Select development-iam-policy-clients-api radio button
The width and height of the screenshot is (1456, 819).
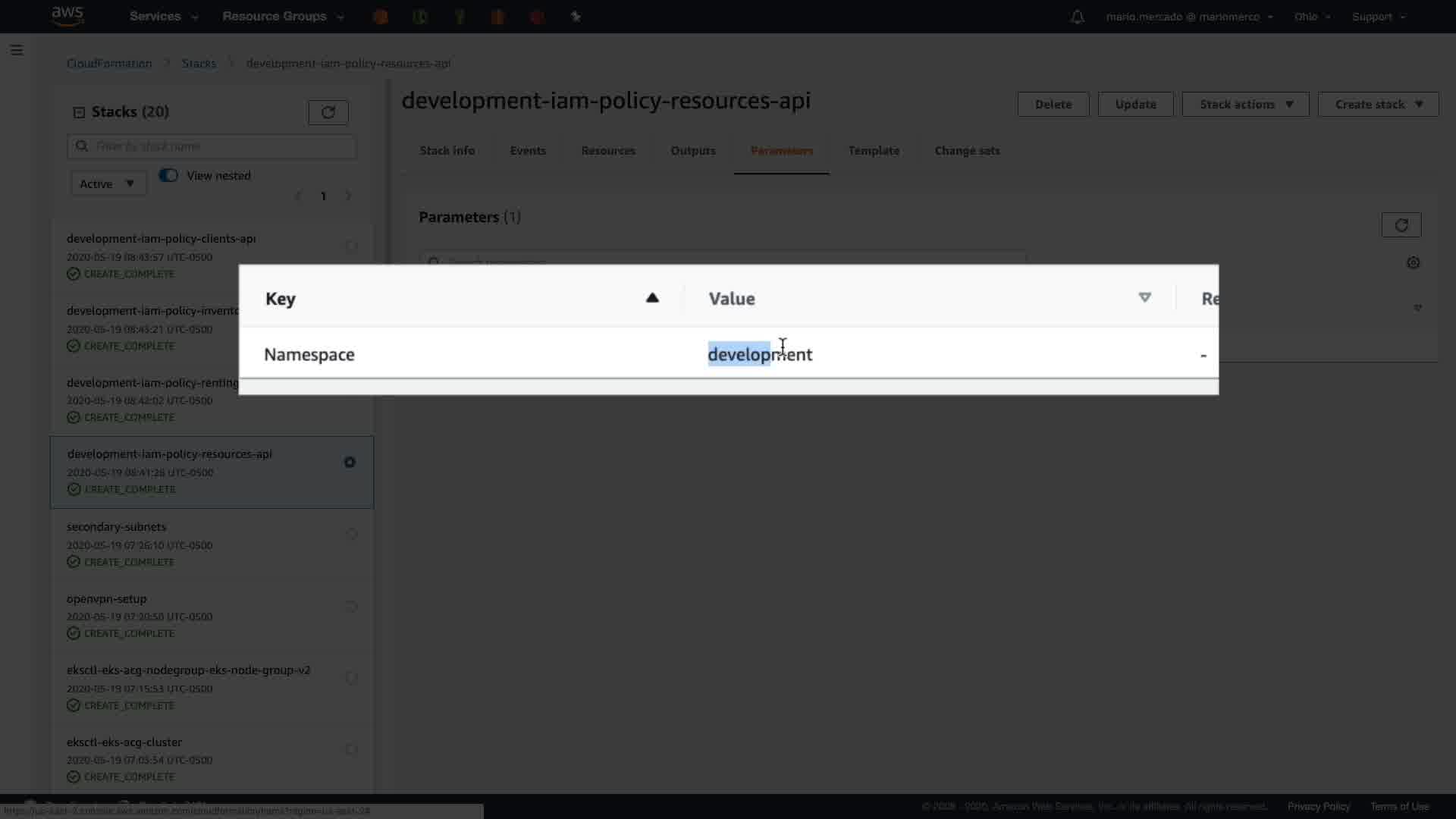click(351, 246)
